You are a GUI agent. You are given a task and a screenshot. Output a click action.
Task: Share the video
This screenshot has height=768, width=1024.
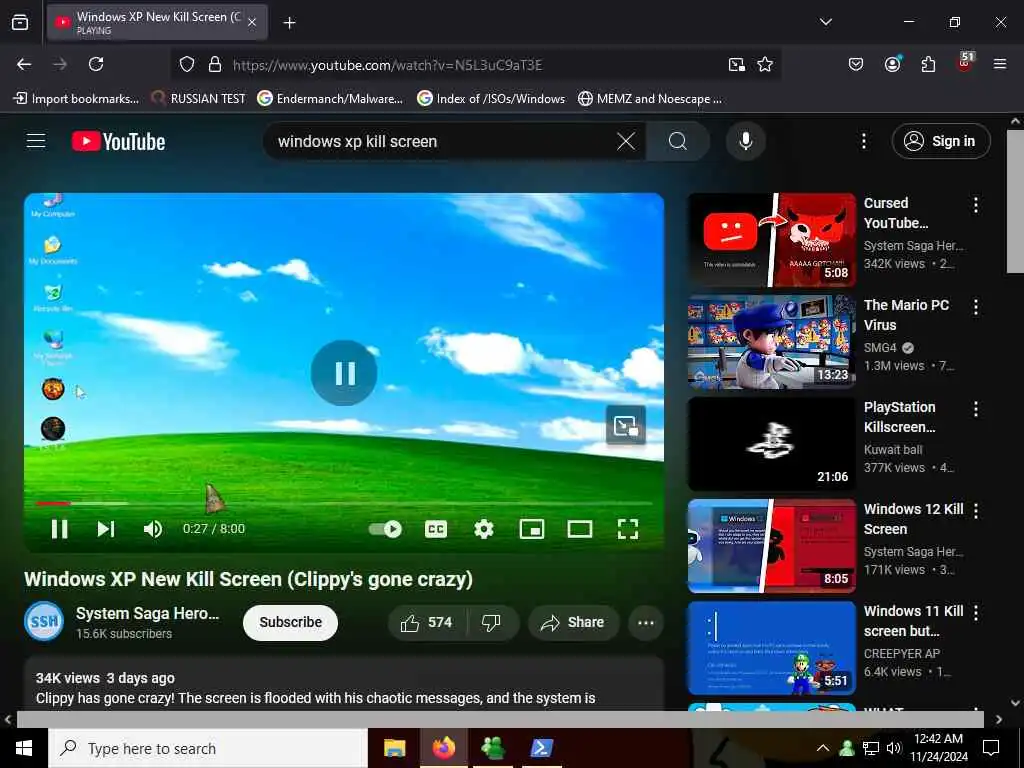(573, 622)
